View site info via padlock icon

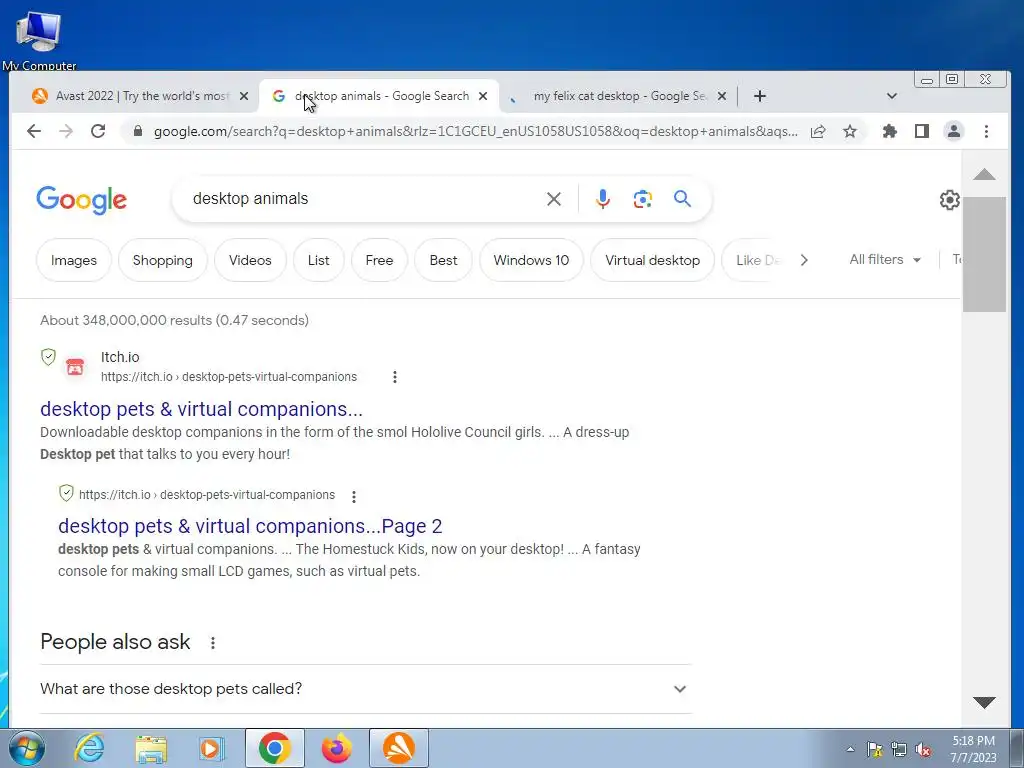137,131
